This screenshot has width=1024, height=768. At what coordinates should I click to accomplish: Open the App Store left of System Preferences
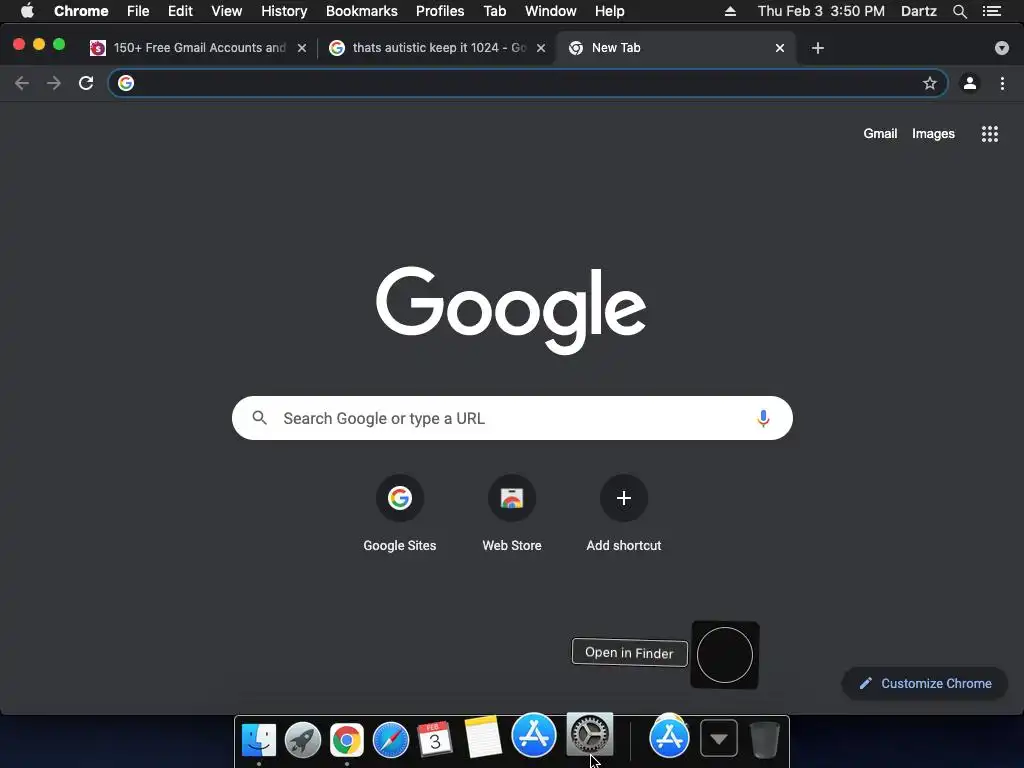(534, 735)
